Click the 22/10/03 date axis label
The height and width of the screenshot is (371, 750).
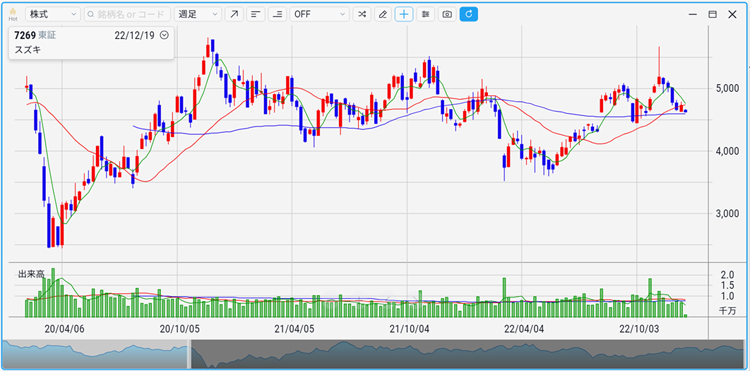pos(639,329)
